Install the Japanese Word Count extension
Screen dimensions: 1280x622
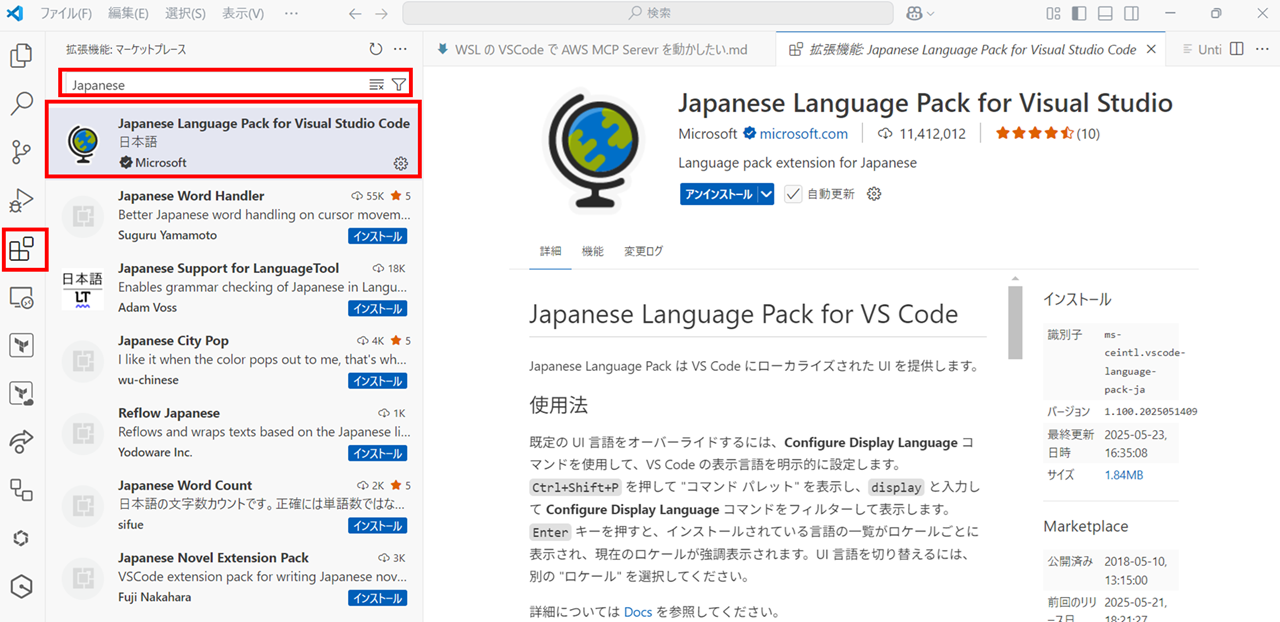pyautogui.click(x=377, y=526)
